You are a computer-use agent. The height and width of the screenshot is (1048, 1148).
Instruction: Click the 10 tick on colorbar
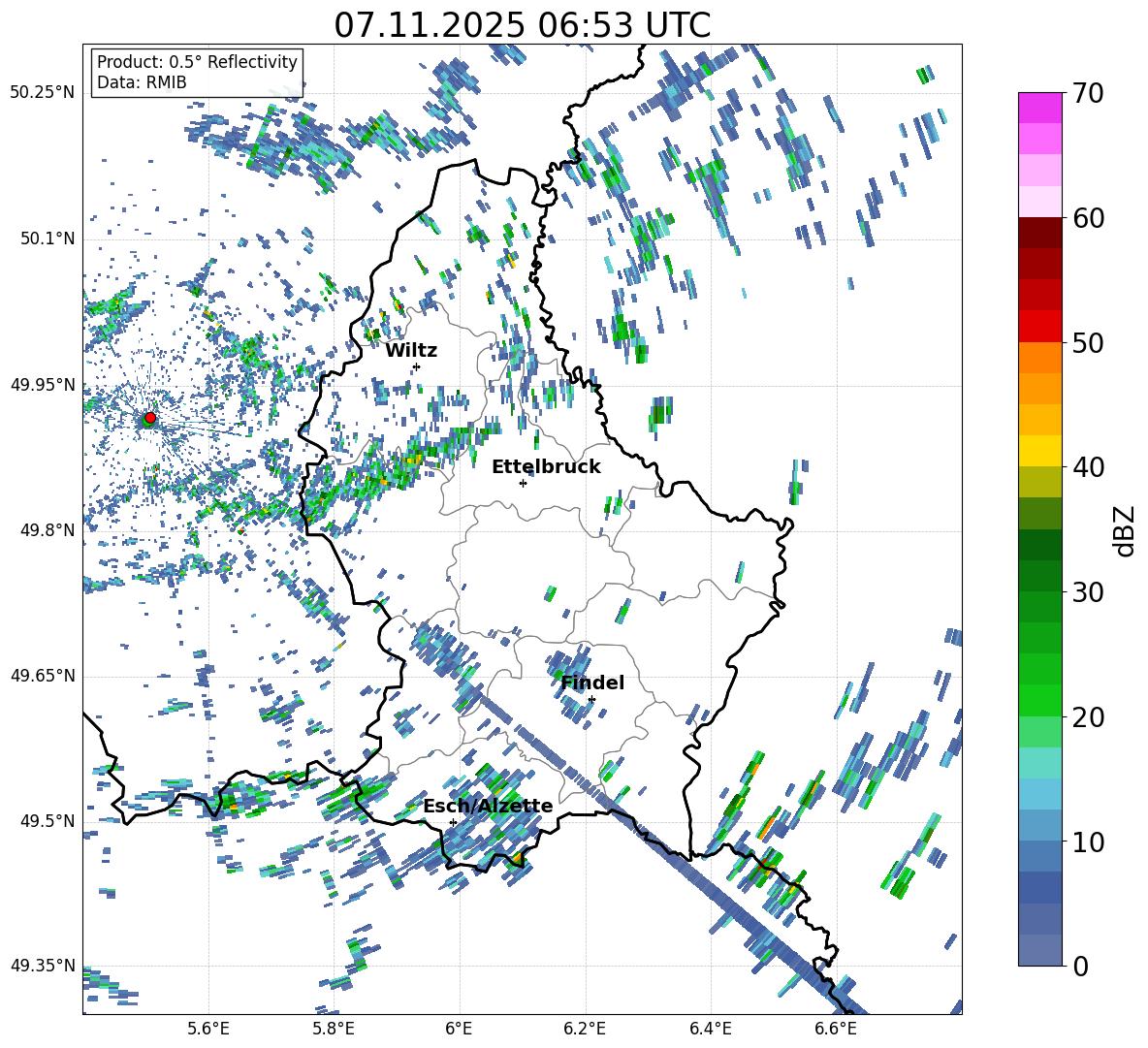click(1088, 842)
